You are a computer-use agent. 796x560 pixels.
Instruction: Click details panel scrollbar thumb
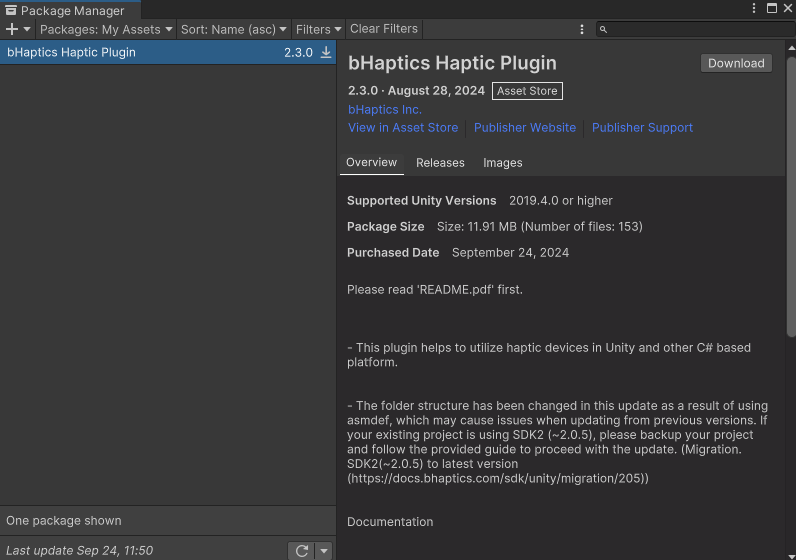click(791, 195)
